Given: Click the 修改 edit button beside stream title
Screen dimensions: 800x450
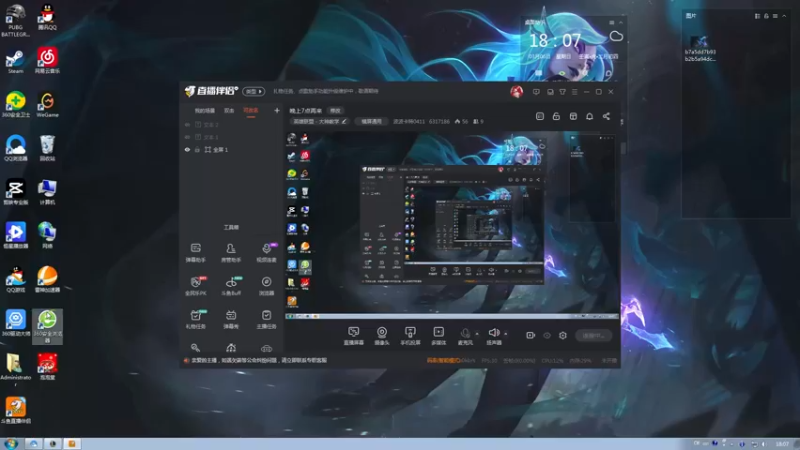Looking at the screenshot, I should click(335, 111).
